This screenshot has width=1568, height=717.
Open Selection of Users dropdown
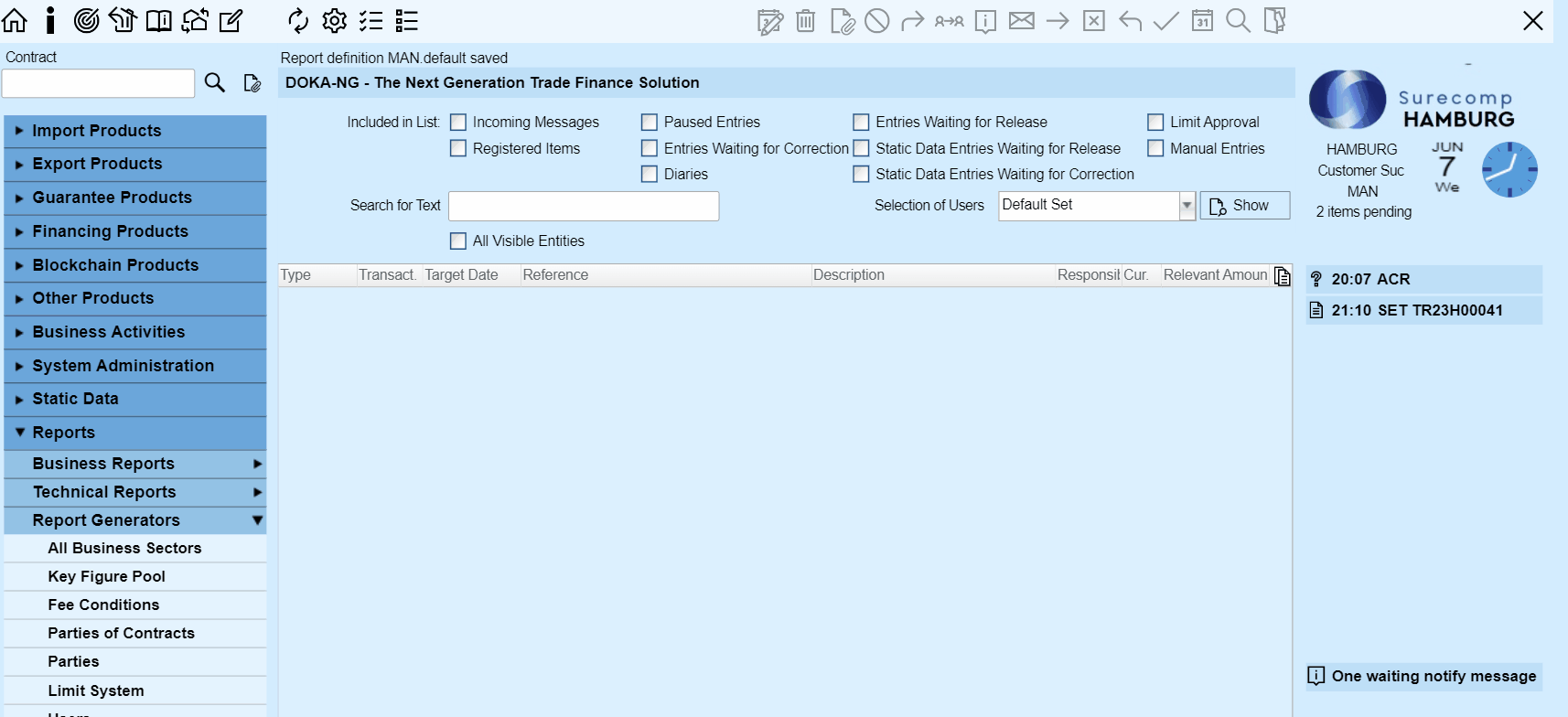(x=1187, y=205)
